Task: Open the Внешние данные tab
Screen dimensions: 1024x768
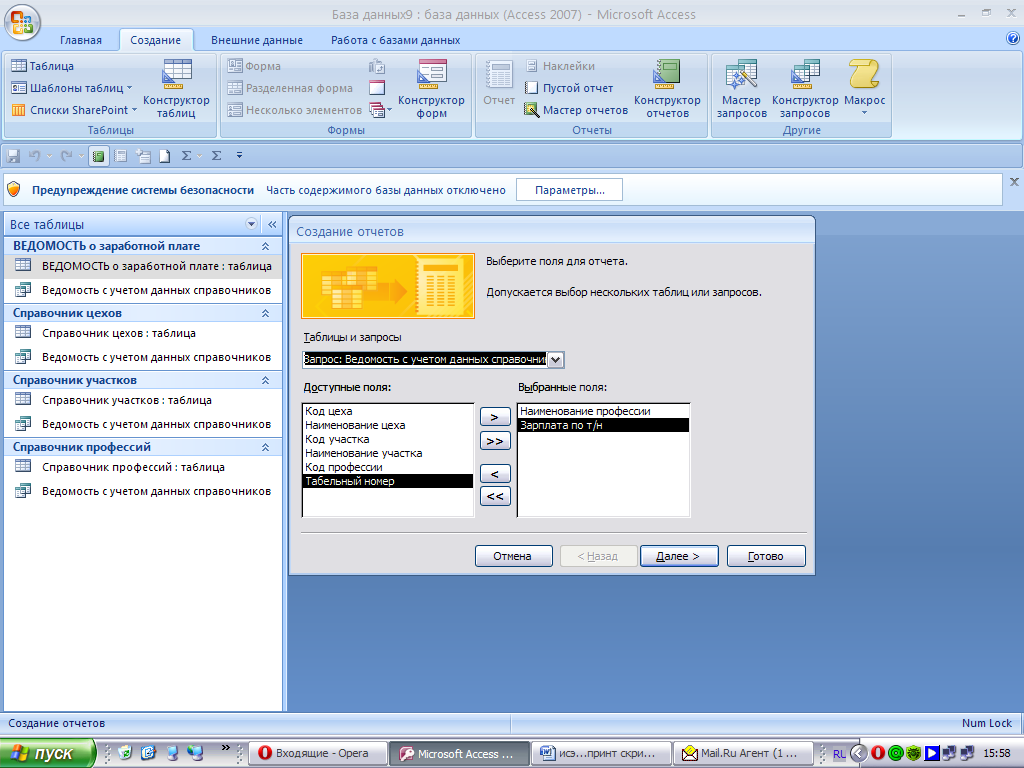Action: coord(257,40)
